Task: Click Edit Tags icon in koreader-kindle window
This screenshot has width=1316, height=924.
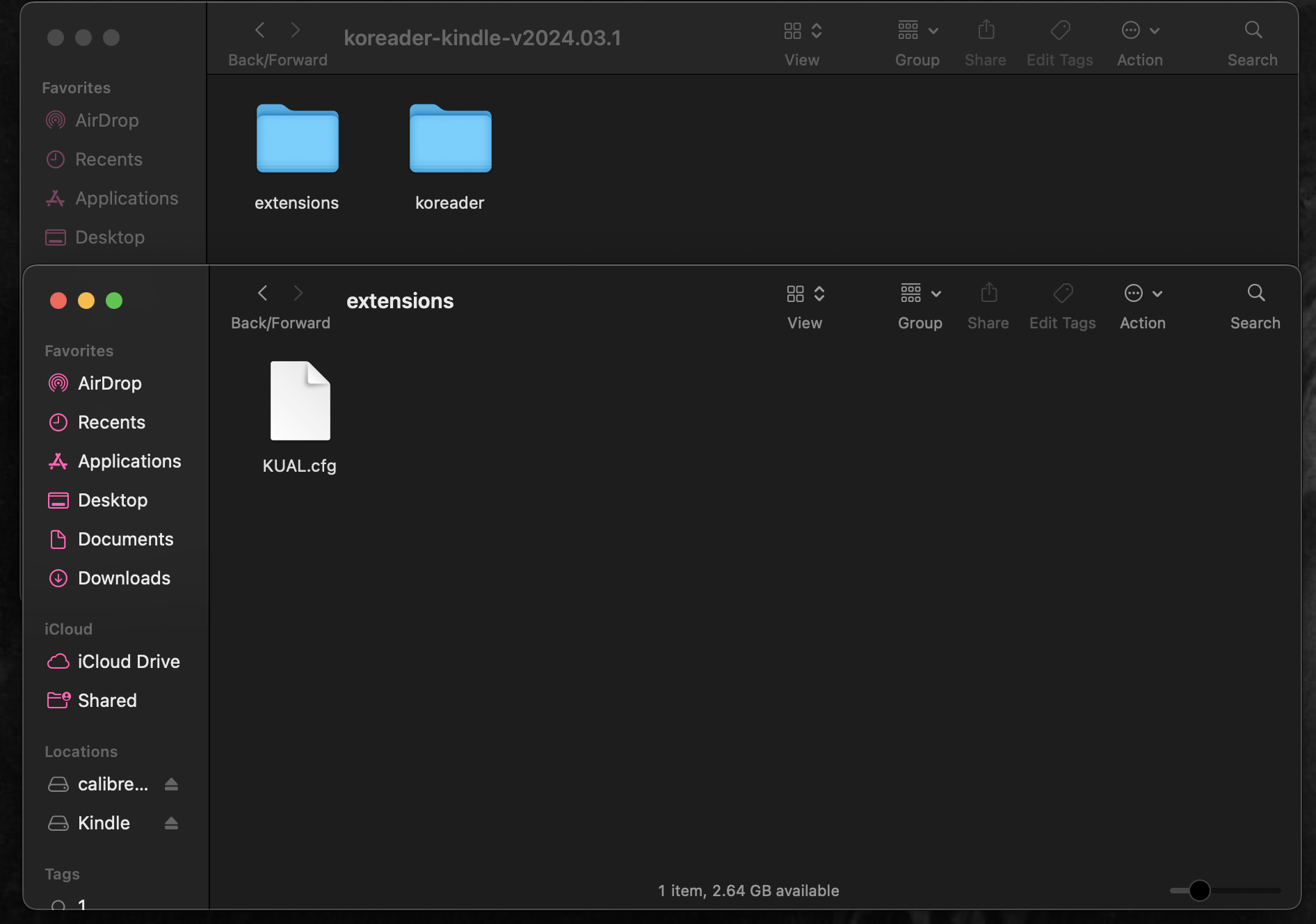Action: (x=1060, y=30)
